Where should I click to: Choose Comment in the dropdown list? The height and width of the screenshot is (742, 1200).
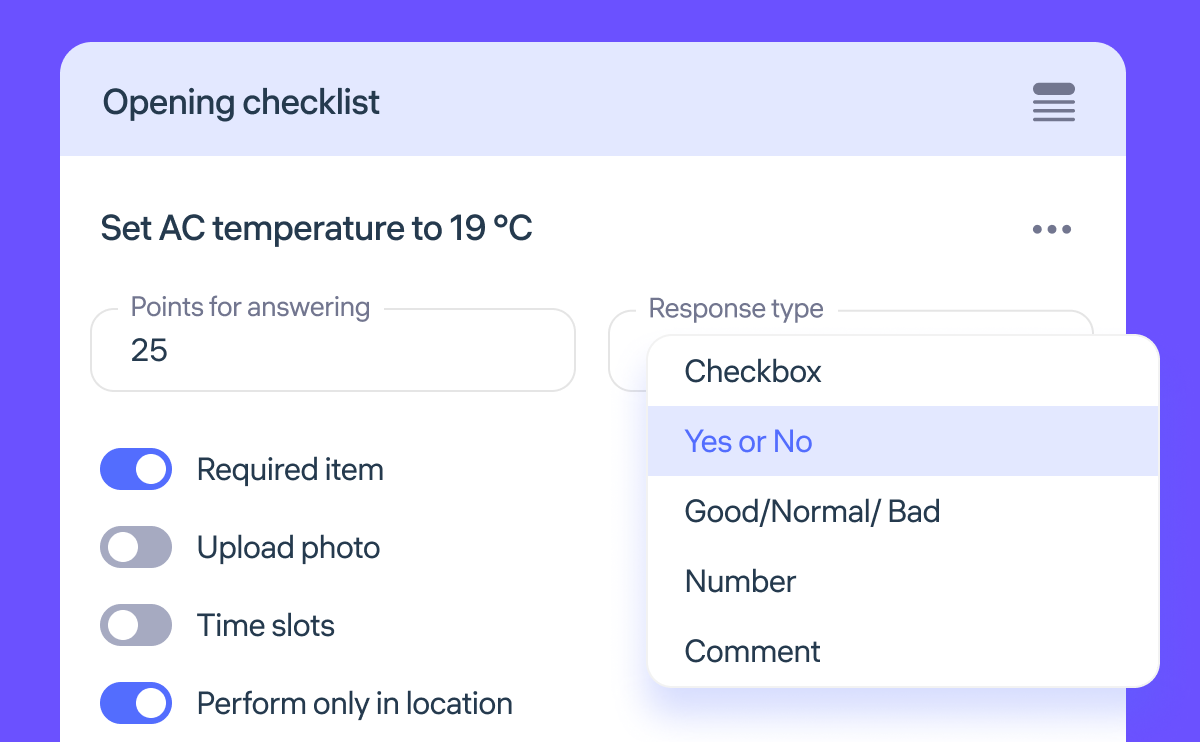point(752,652)
